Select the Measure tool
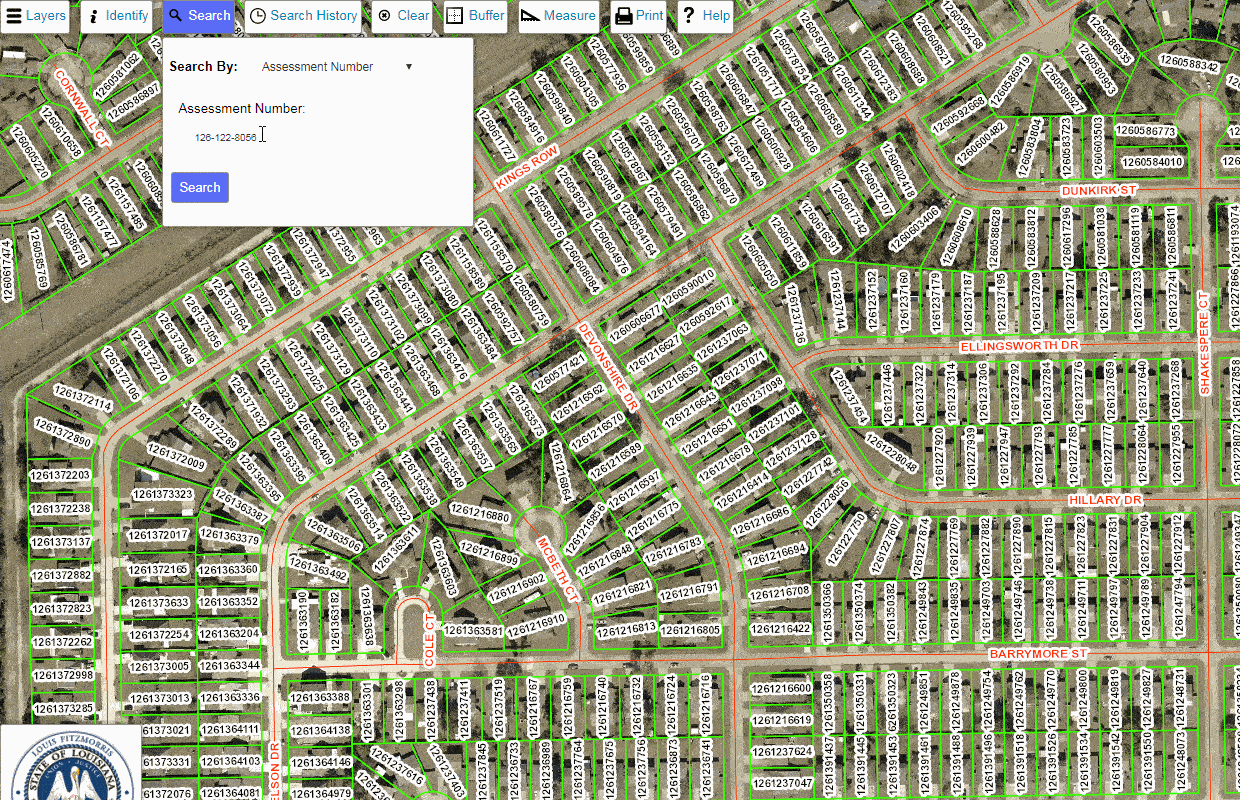The height and width of the screenshot is (800, 1240). coord(558,16)
